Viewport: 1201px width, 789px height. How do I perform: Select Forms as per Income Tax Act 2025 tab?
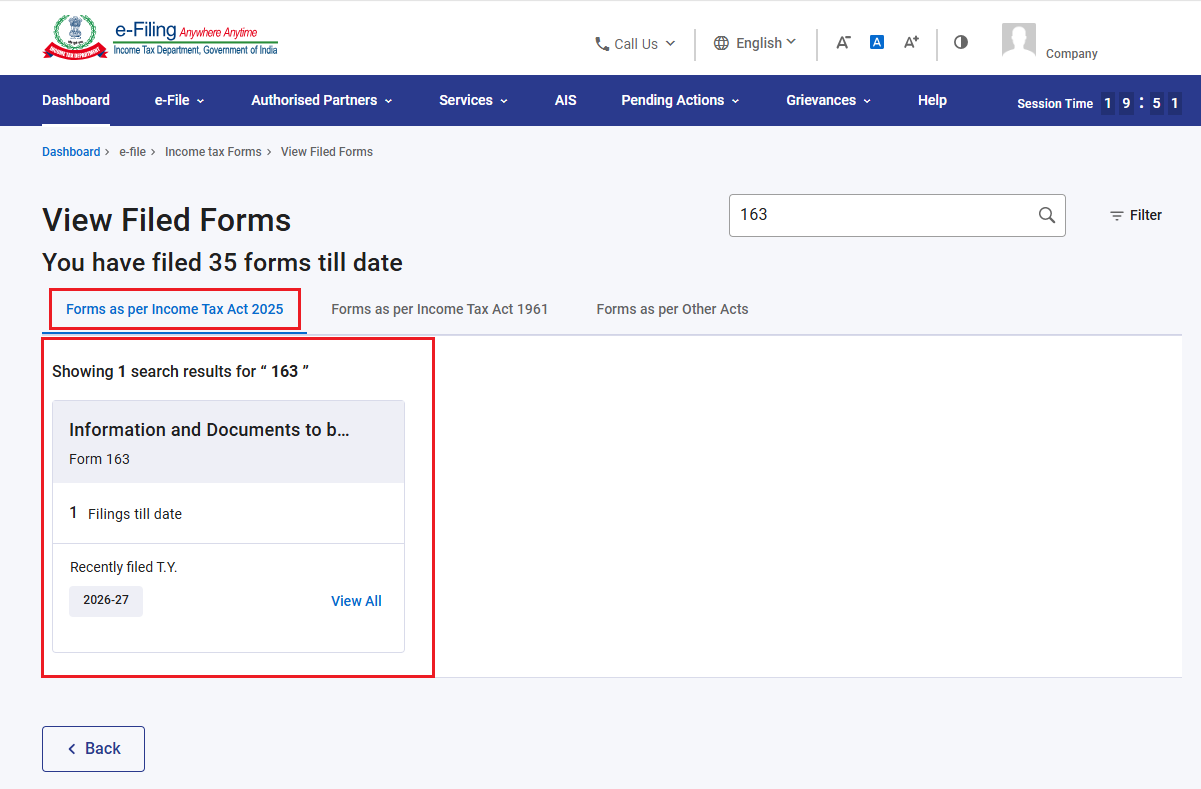tap(175, 309)
